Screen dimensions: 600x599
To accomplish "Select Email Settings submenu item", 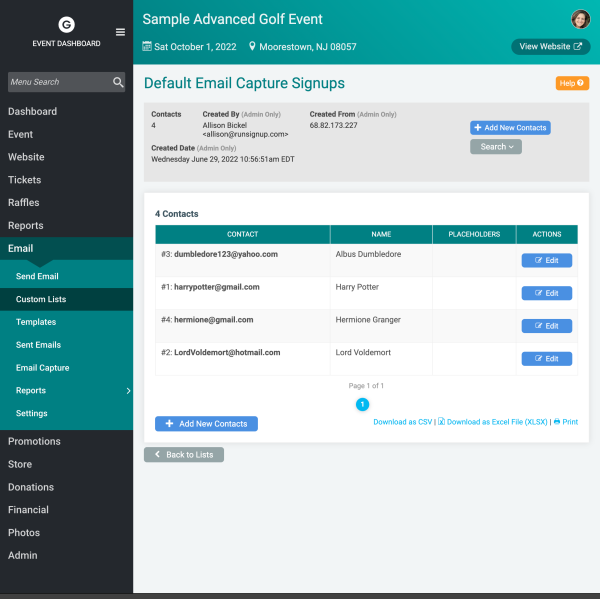I will pyautogui.click(x=66, y=413).
